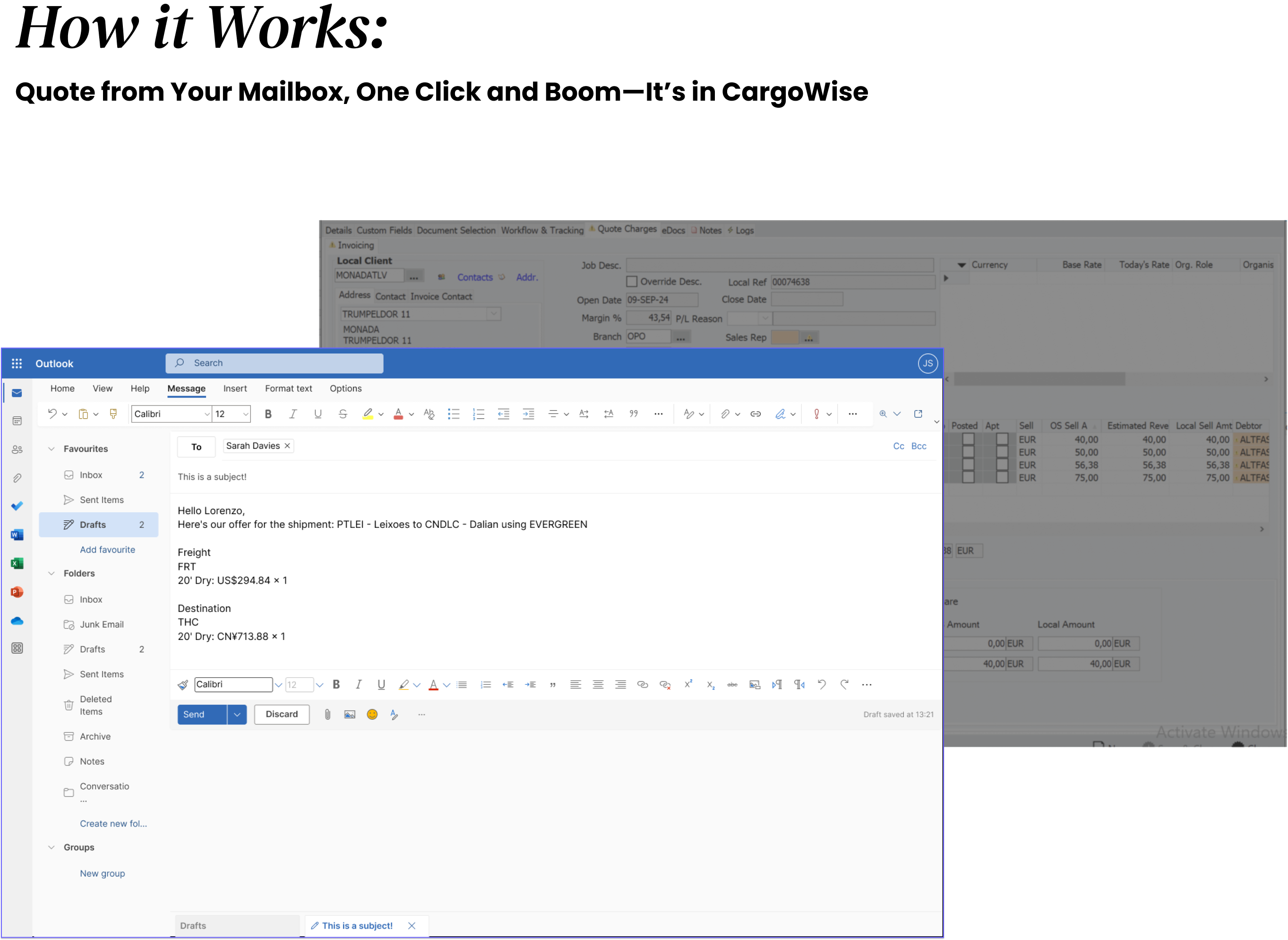
Task: Launch Word from the left rail
Action: (x=17, y=535)
